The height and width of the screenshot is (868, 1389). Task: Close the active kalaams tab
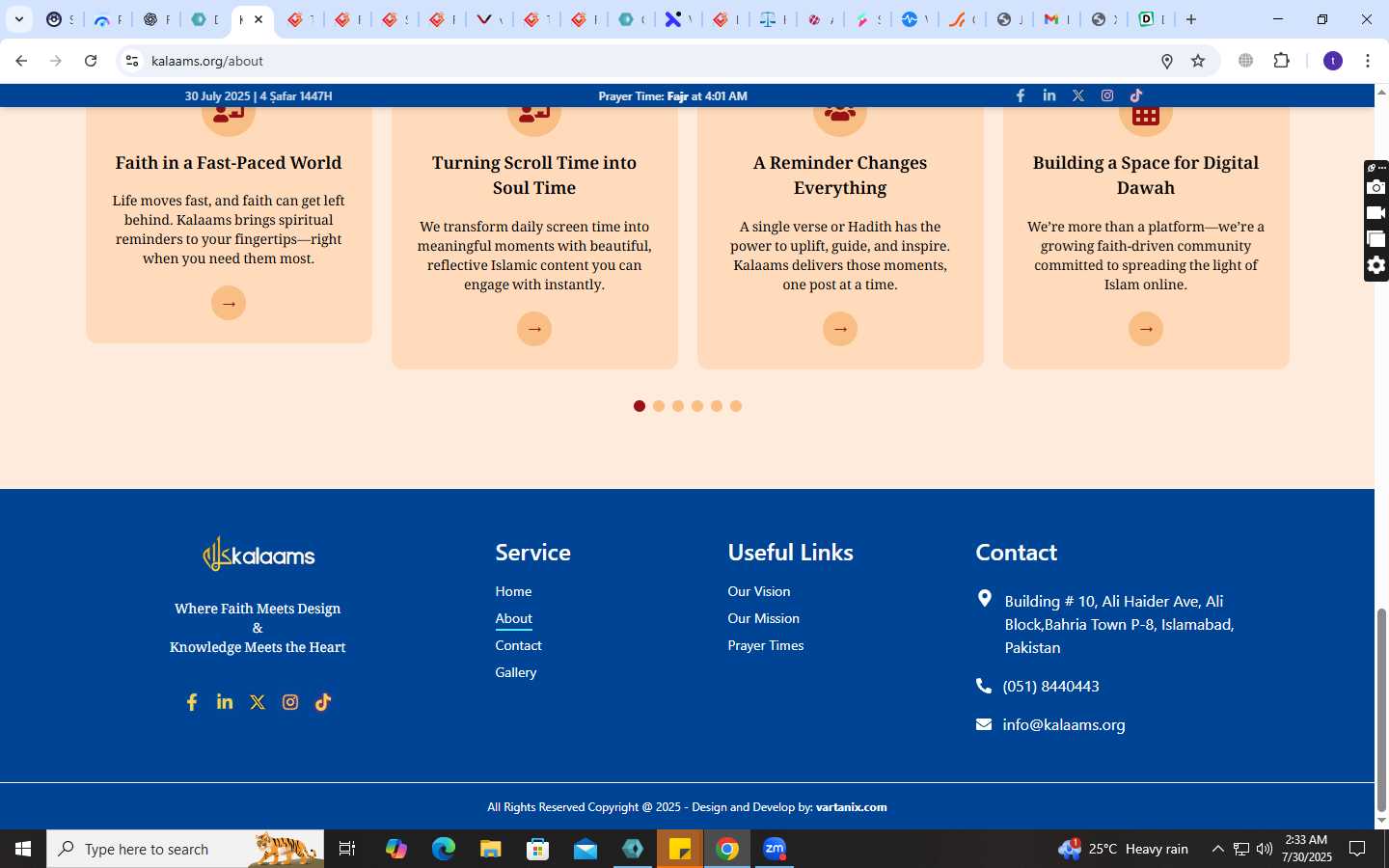[259, 19]
